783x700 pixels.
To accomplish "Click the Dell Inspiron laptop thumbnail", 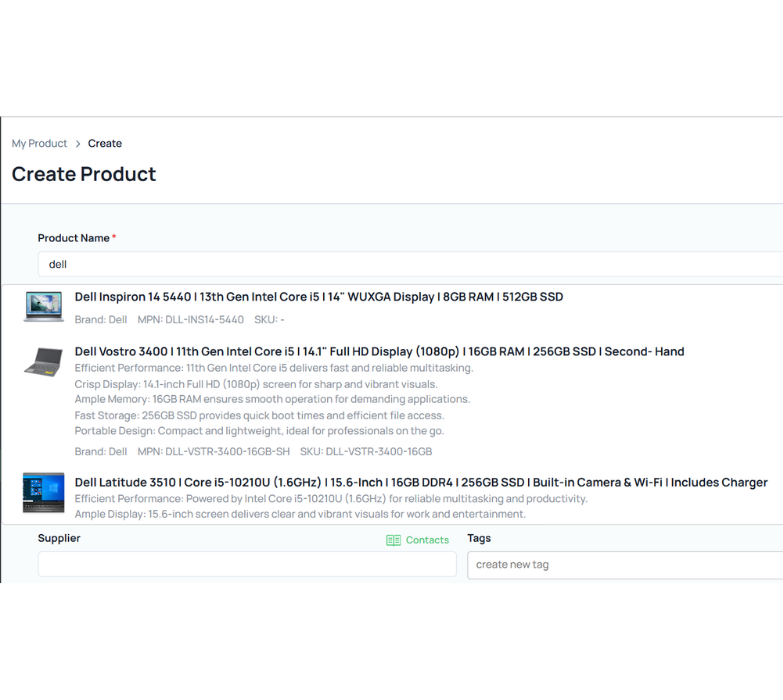I will 43,307.
